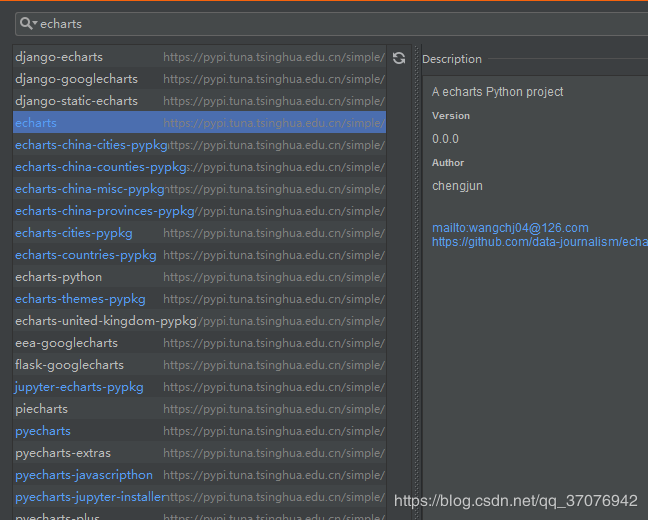Select the pyecharts-jupyter-installer package
The image size is (648, 520).
[200, 497]
